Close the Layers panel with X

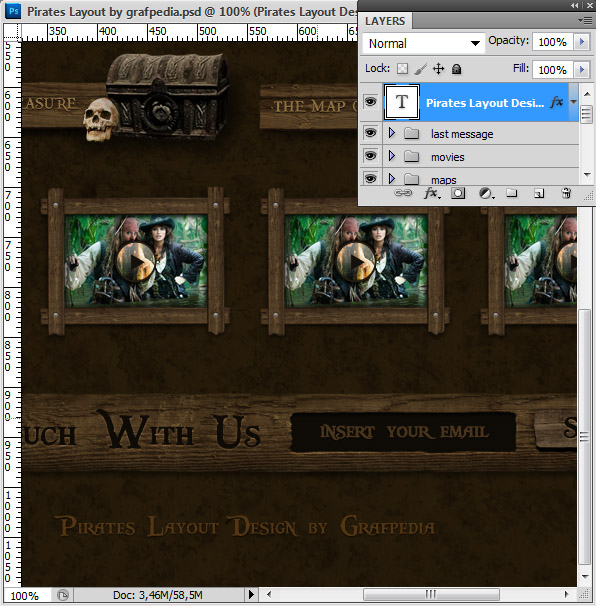click(x=590, y=5)
